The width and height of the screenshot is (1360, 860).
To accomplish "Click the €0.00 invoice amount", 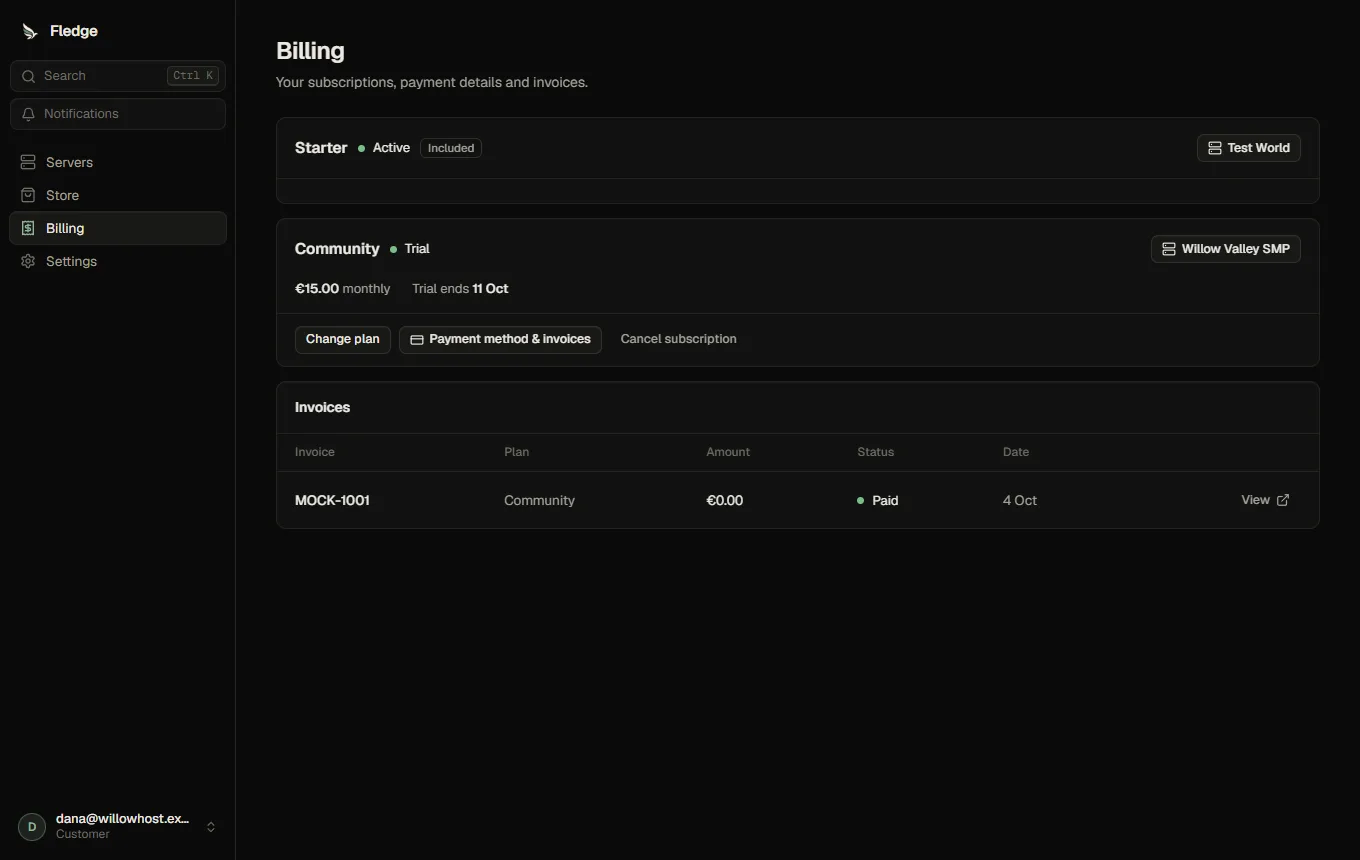I will coord(725,500).
